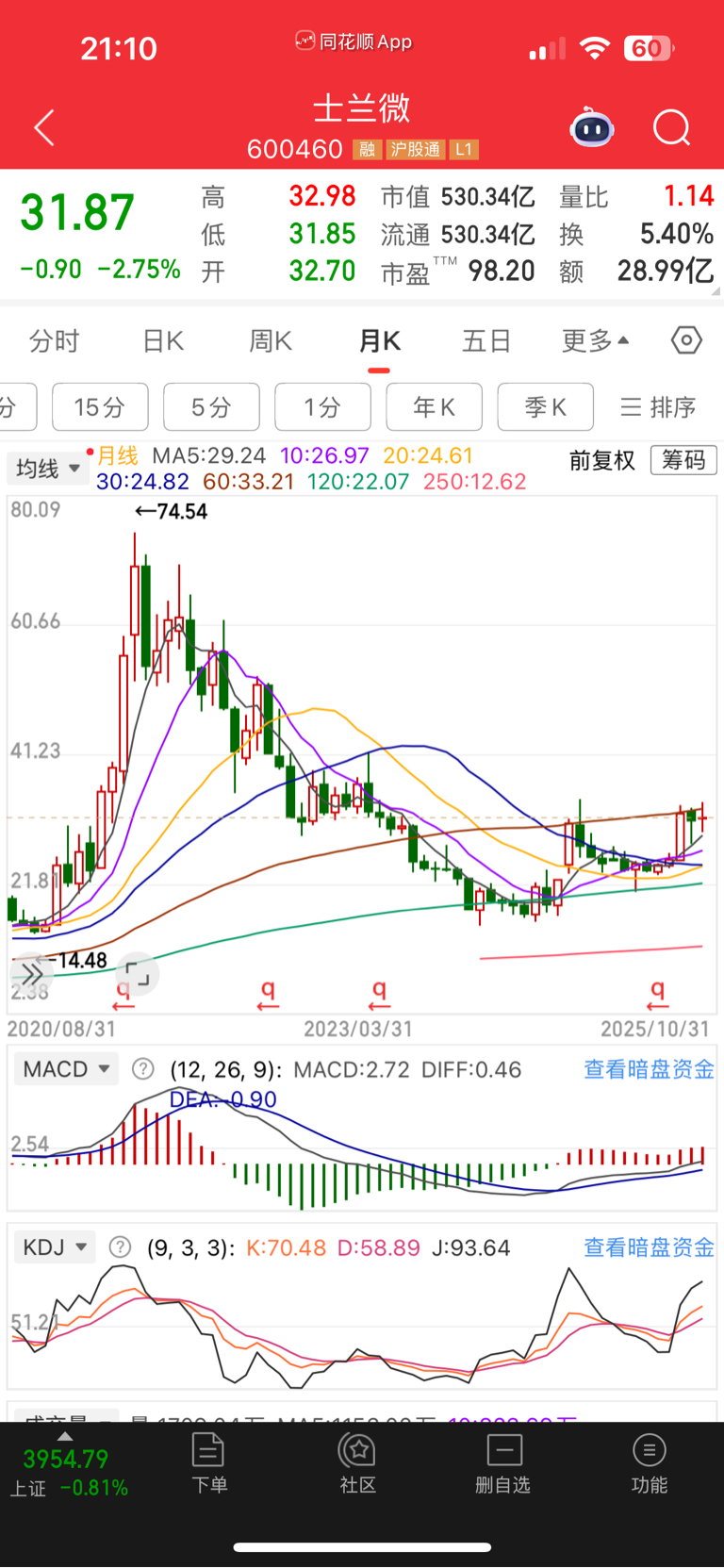Tap the stock name 士兰微 title

362,107
